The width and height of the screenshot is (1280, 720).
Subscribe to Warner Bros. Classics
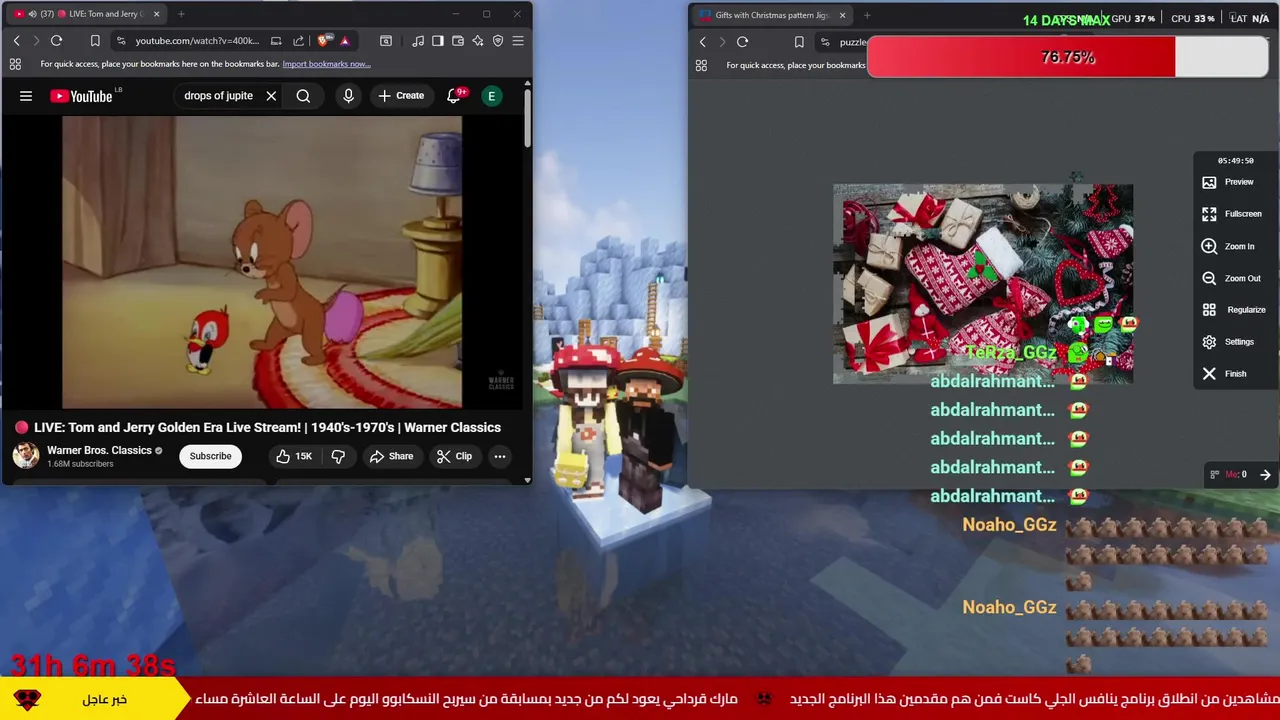coord(210,456)
